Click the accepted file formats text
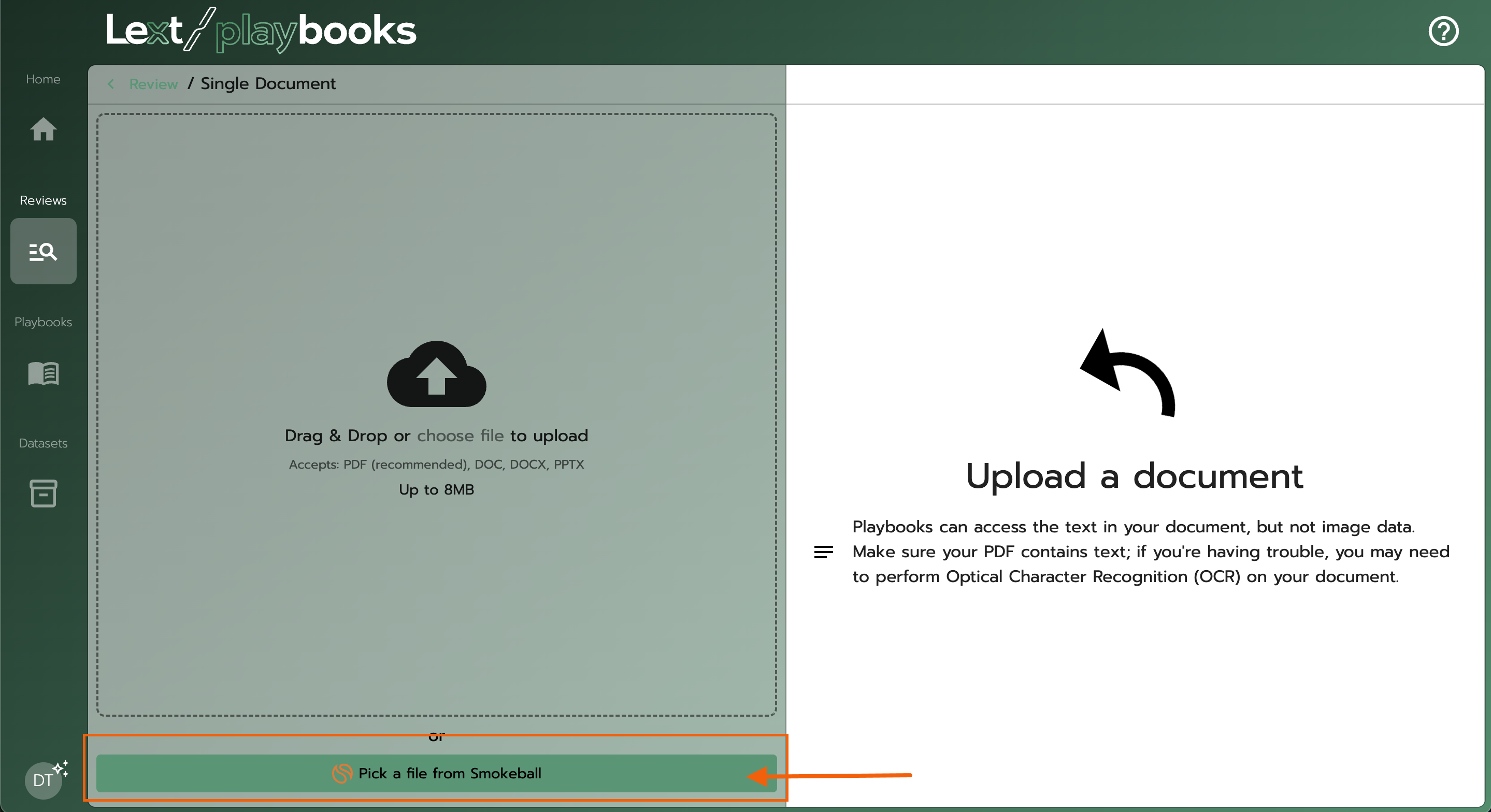Viewport: 1491px width, 812px height. [x=436, y=464]
